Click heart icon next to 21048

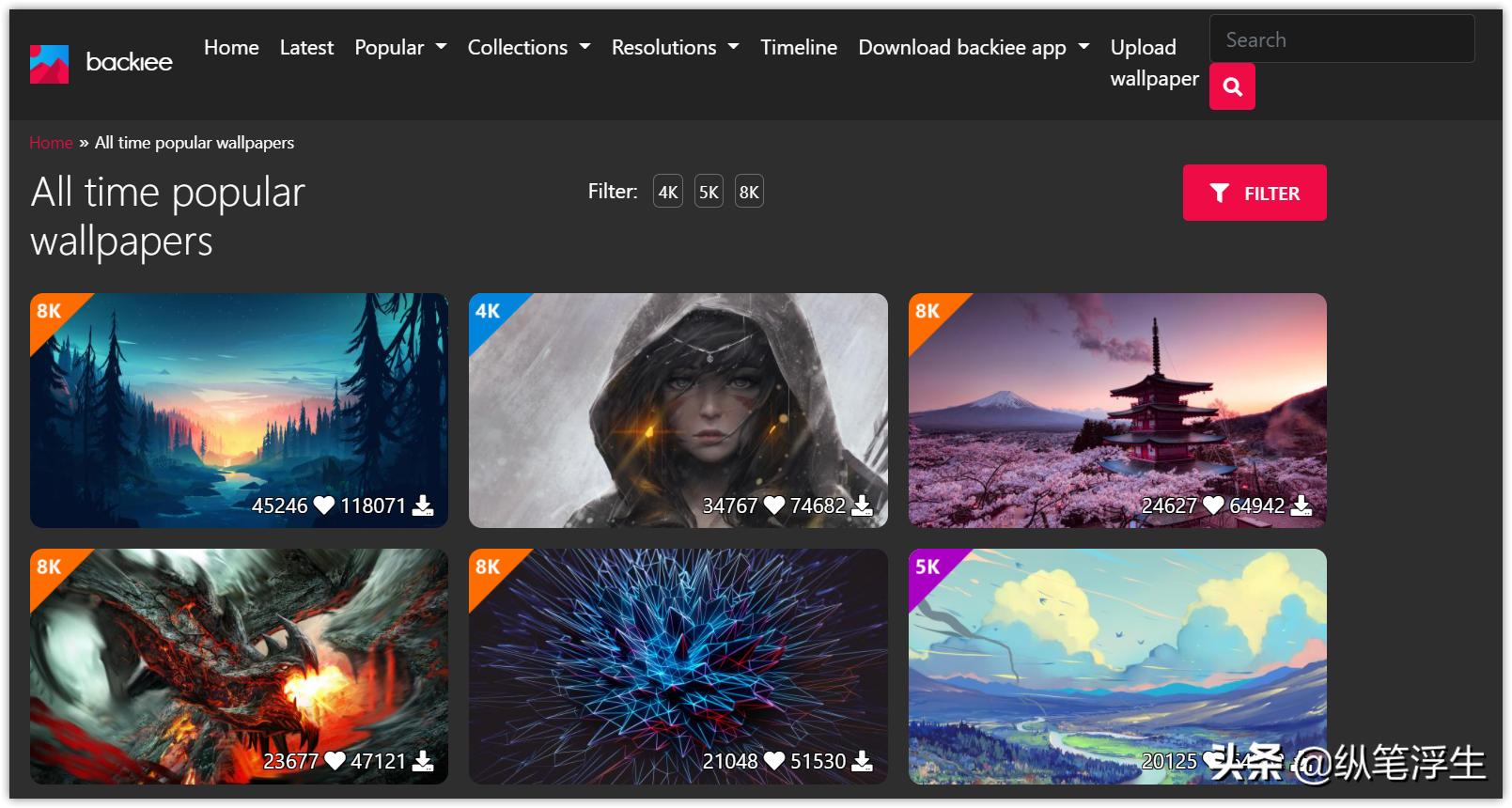pos(774,761)
